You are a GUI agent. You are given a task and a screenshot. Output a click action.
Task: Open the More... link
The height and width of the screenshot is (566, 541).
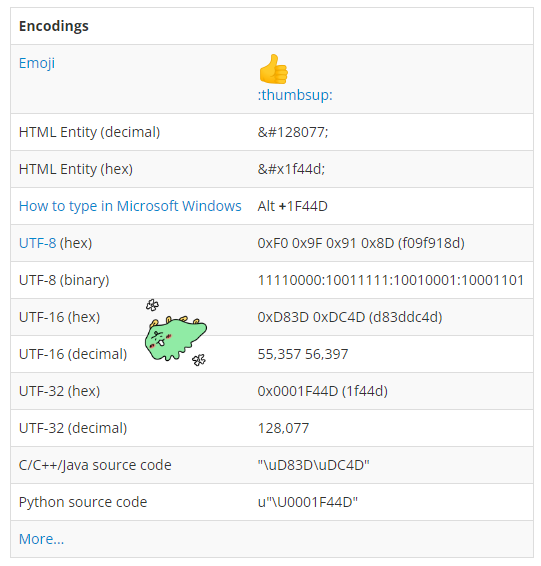(x=41, y=539)
